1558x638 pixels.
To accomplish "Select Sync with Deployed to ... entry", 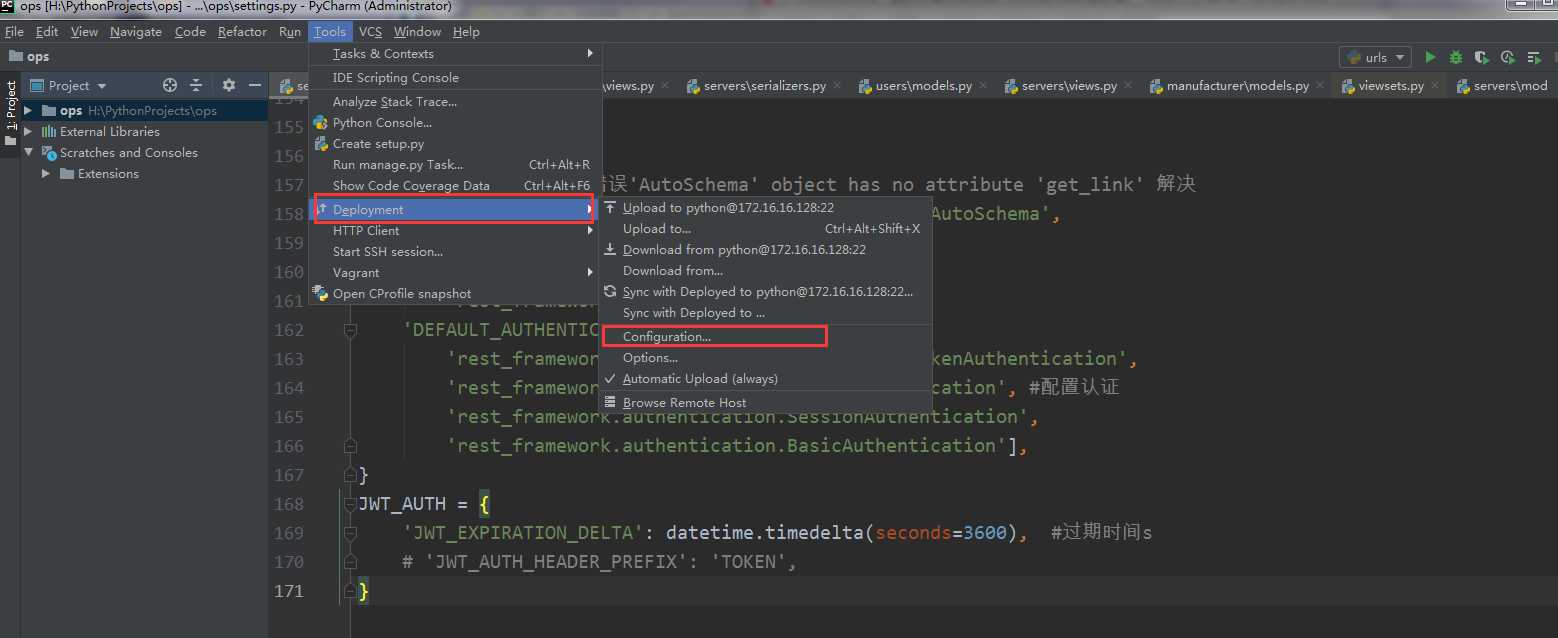I will click(765, 313).
